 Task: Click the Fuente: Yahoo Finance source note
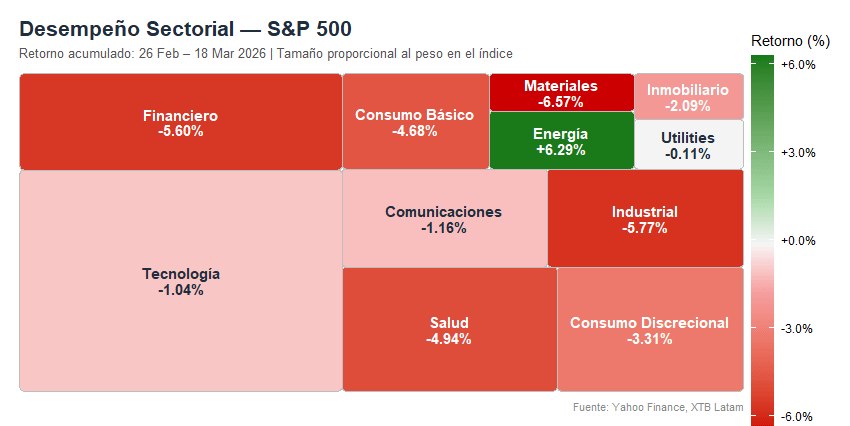(x=657, y=407)
